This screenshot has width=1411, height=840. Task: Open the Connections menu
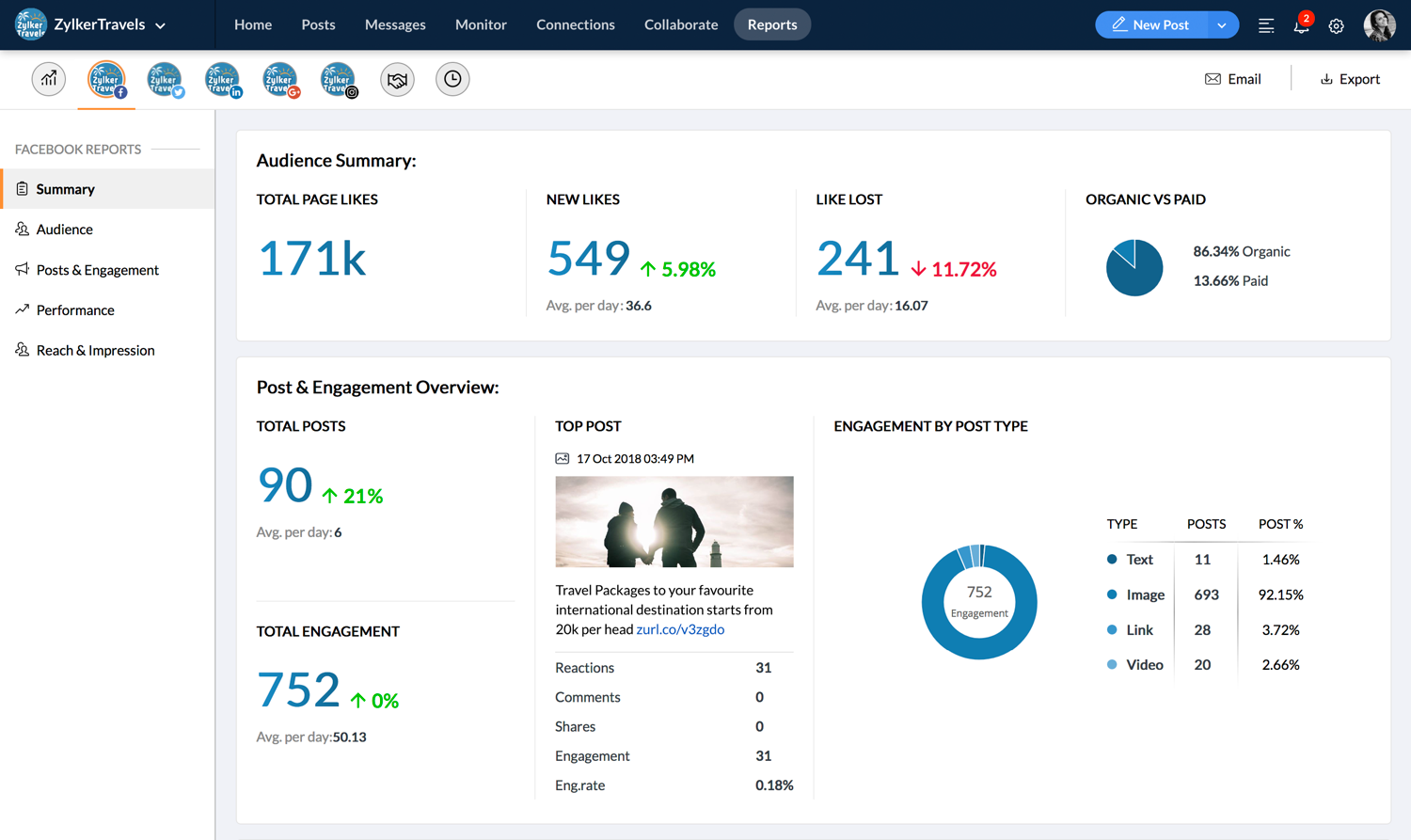click(576, 24)
